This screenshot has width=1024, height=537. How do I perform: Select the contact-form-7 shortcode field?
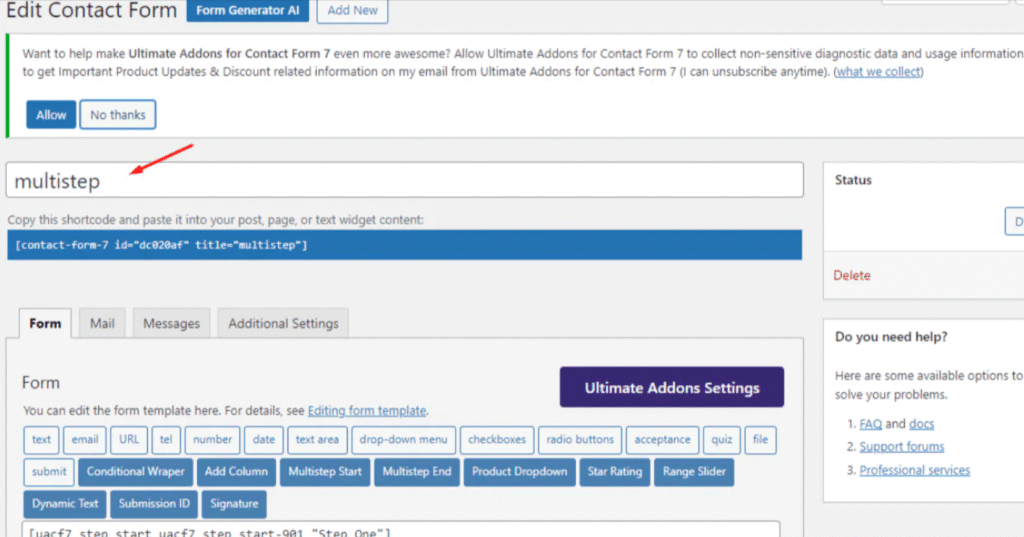pos(405,245)
